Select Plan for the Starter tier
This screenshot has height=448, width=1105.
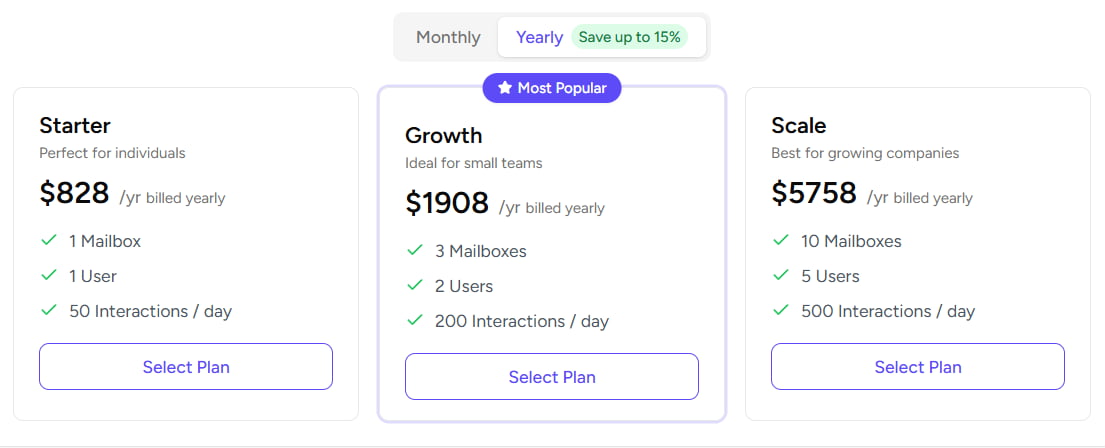[x=186, y=367]
